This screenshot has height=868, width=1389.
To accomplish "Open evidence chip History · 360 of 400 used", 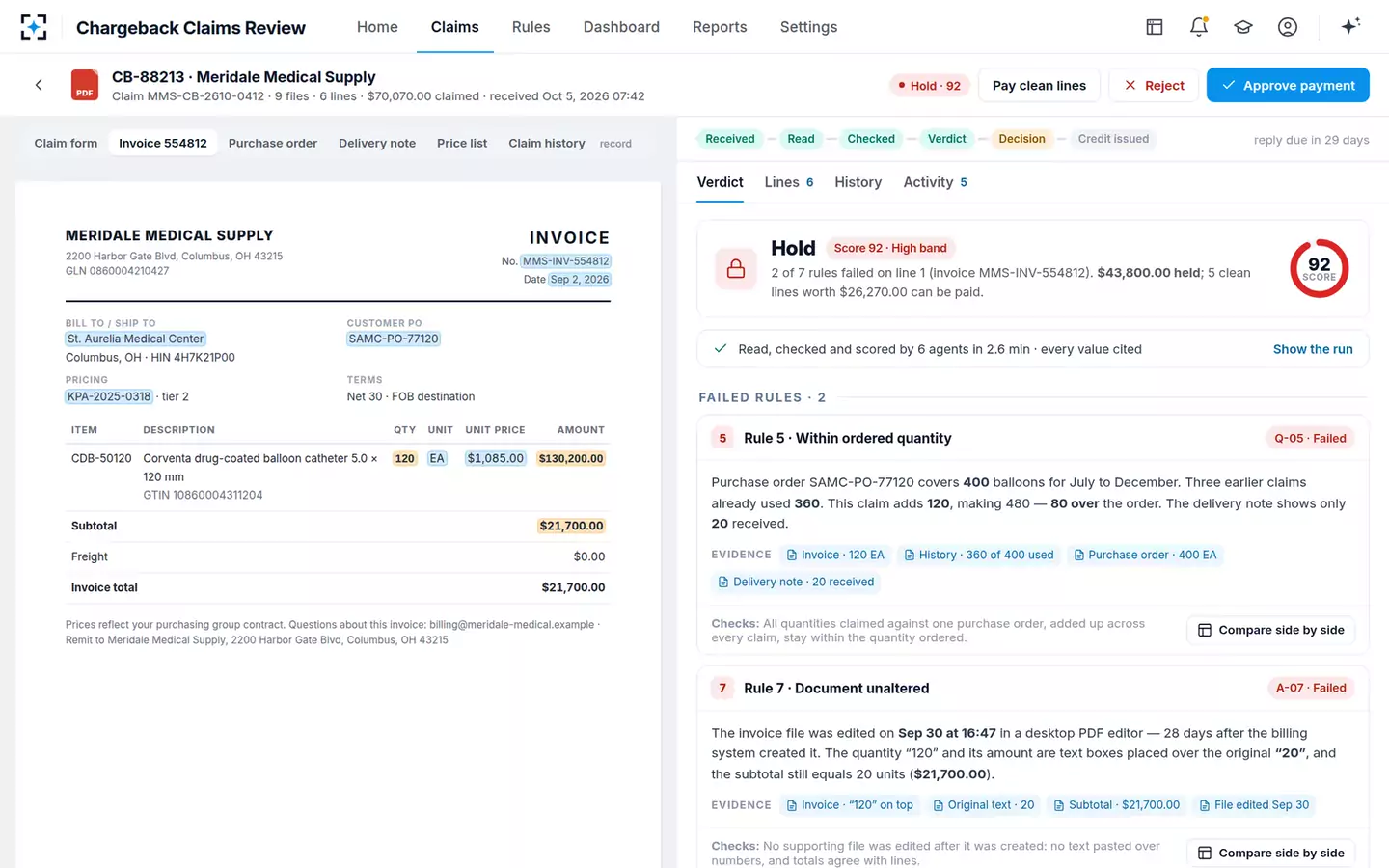I will click(x=979, y=555).
